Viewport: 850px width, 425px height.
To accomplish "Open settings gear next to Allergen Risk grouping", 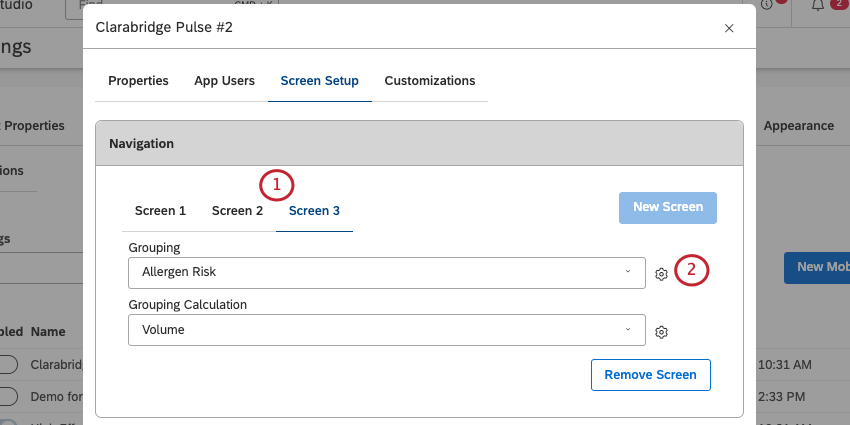I will [x=661, y=274].
